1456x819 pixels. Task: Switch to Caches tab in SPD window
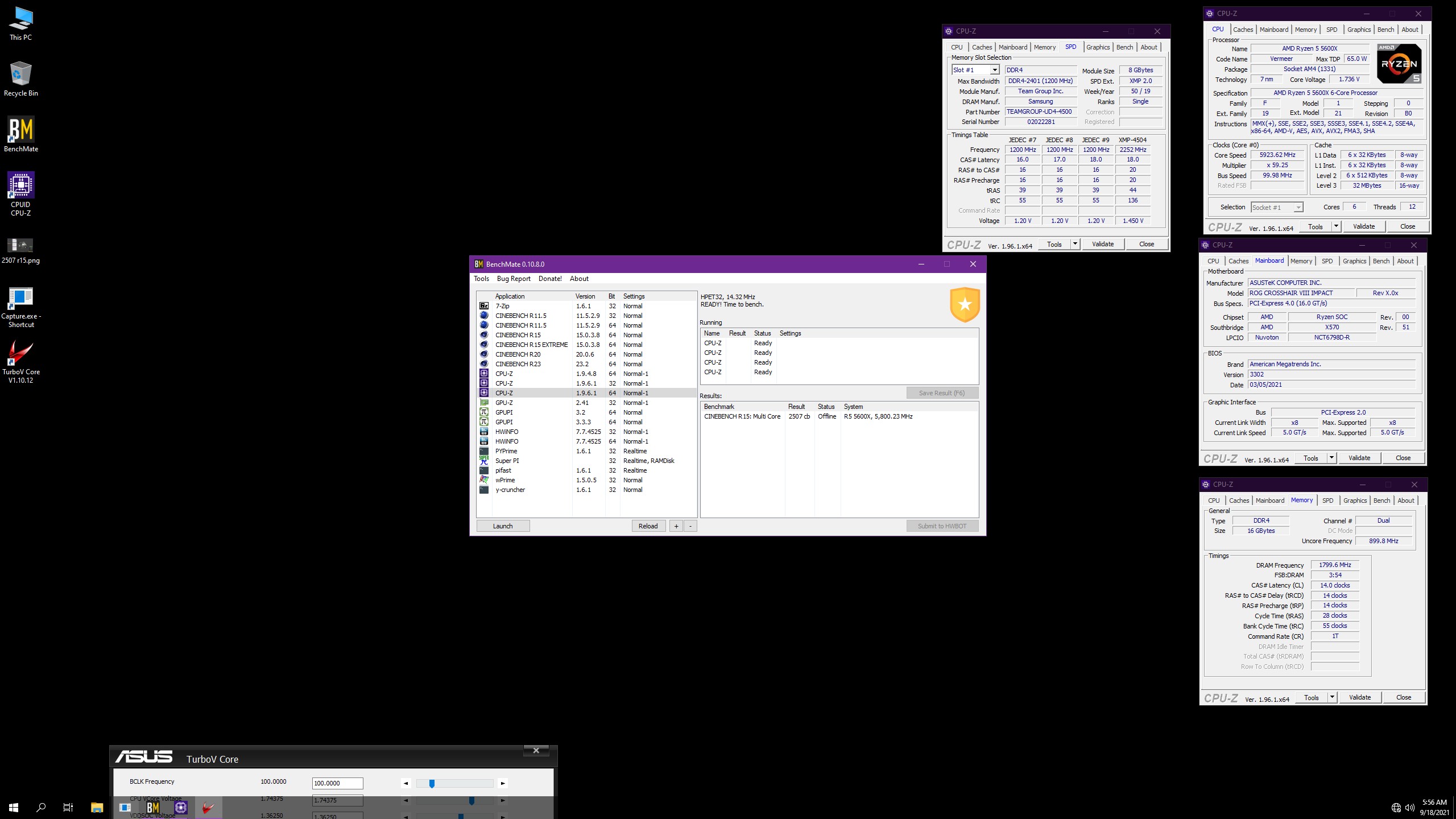click(982, 47)
